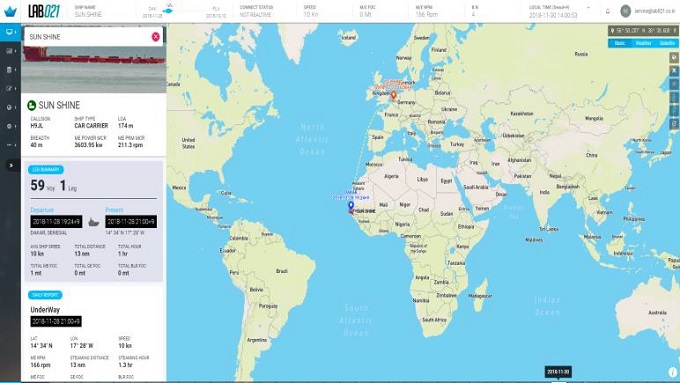Open the monitor dashboard sidebar icon

[9, 32]
